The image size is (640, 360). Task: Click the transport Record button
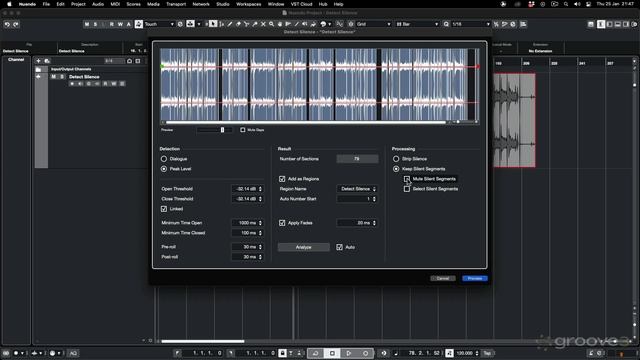click(x=366, y=353)
